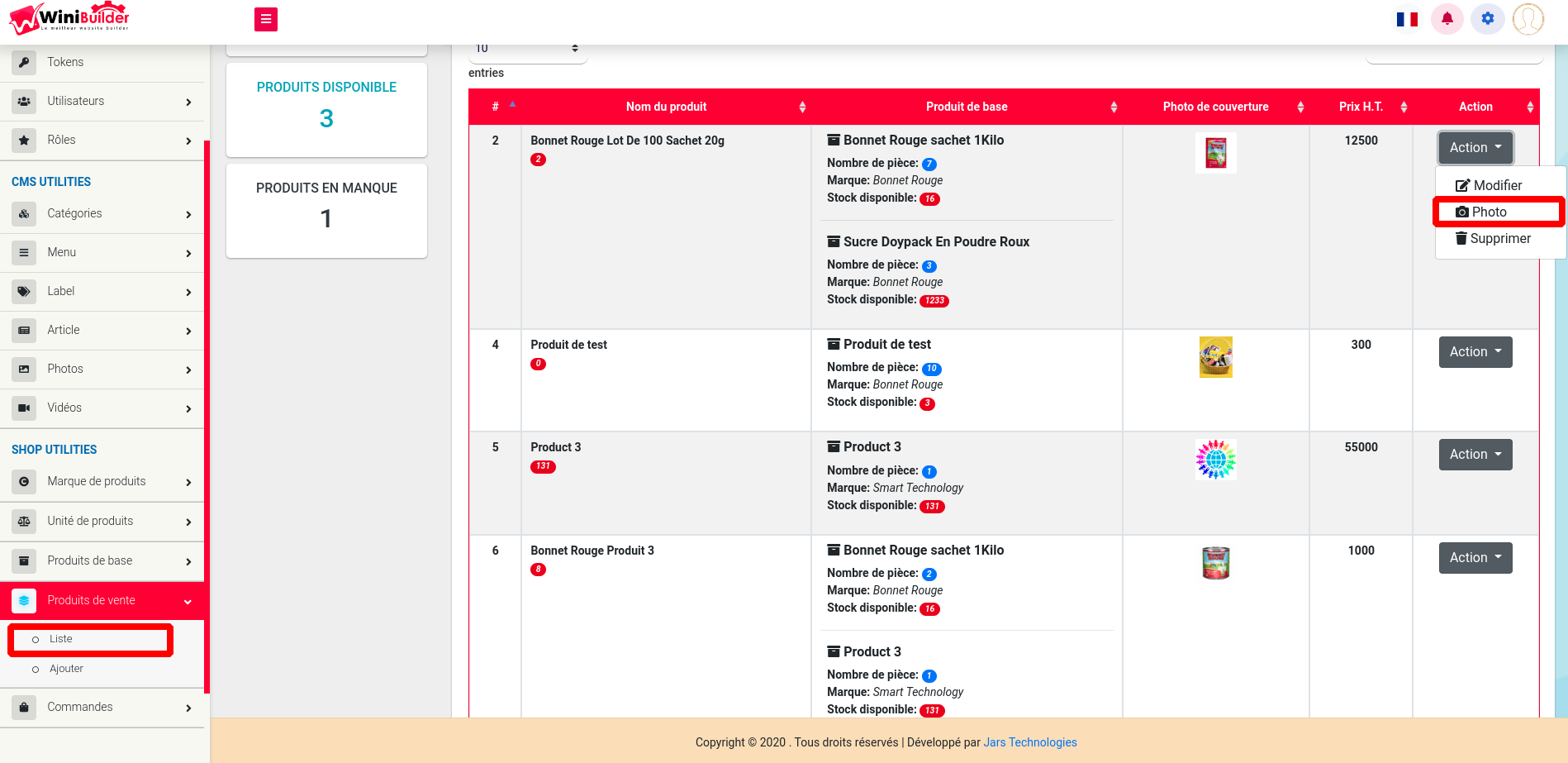This screenshot has width=1568, height=763.
Task: Click the Commandes shopping bag icon
Action: 24,707
